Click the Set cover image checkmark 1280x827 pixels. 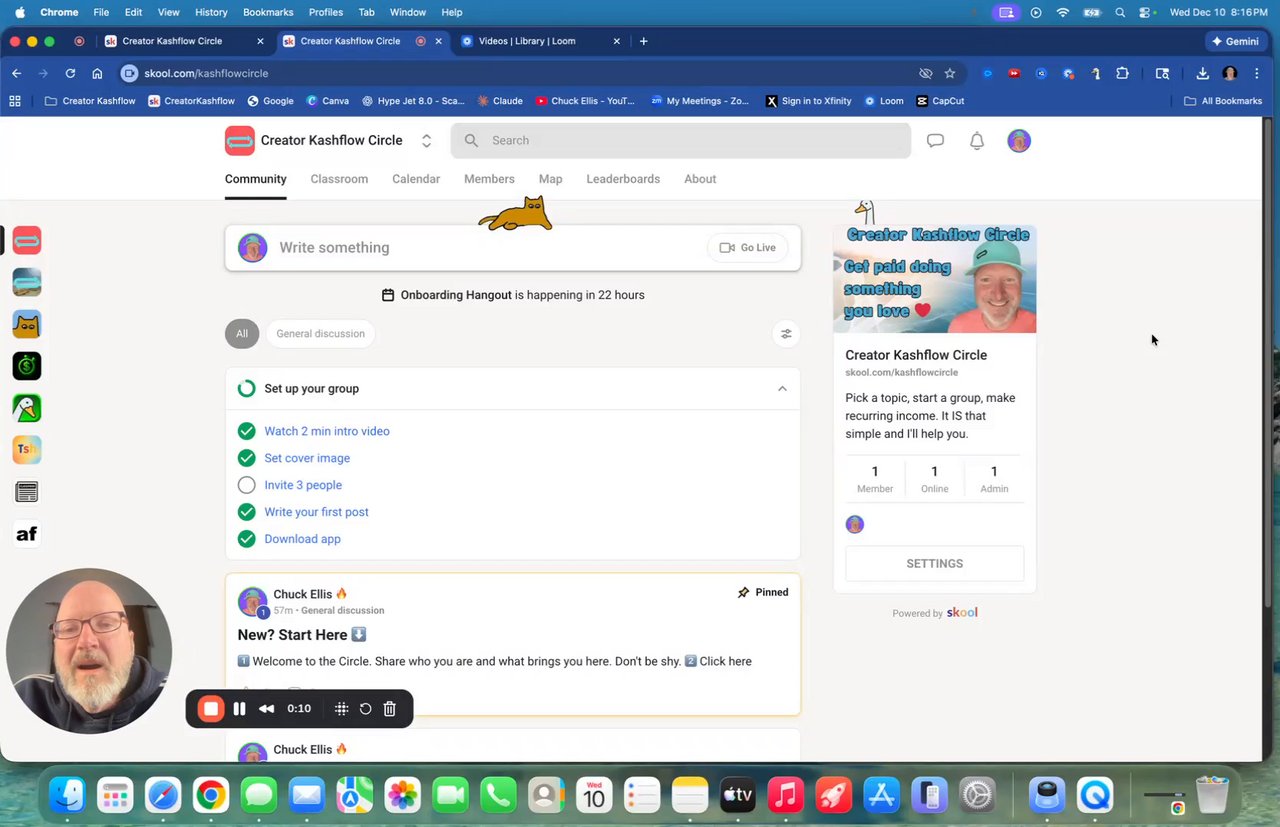point(246,458)
